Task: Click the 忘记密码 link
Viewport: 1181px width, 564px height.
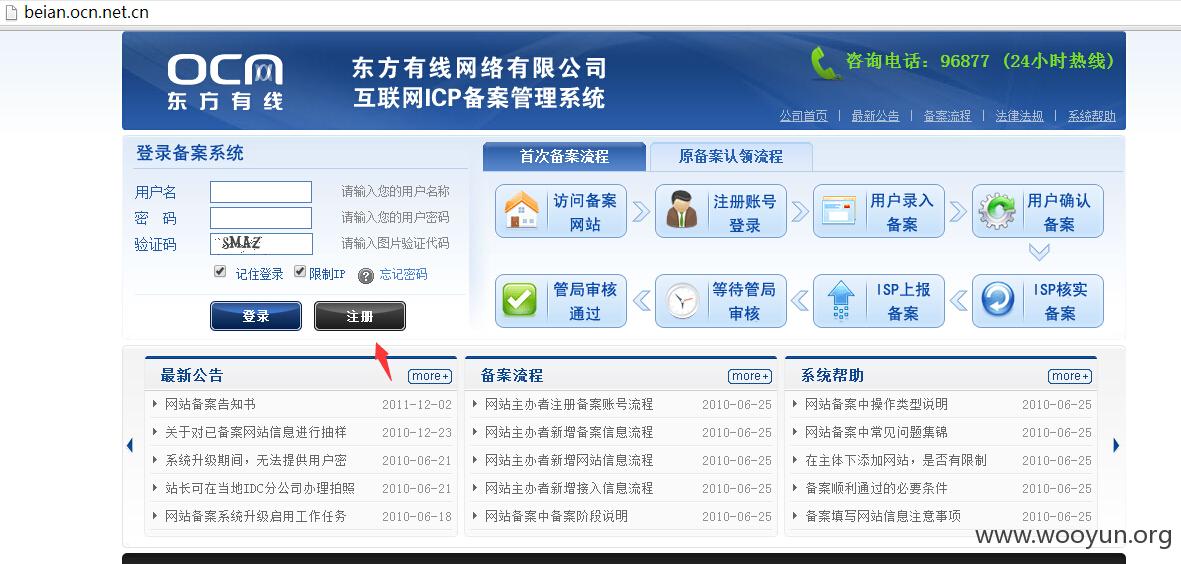Action: 403,274
